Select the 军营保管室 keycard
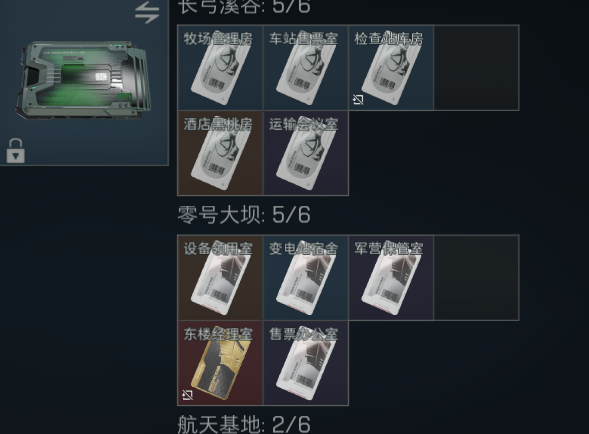Viewport: 589px width, 434px height. click(x=391, y=278)
